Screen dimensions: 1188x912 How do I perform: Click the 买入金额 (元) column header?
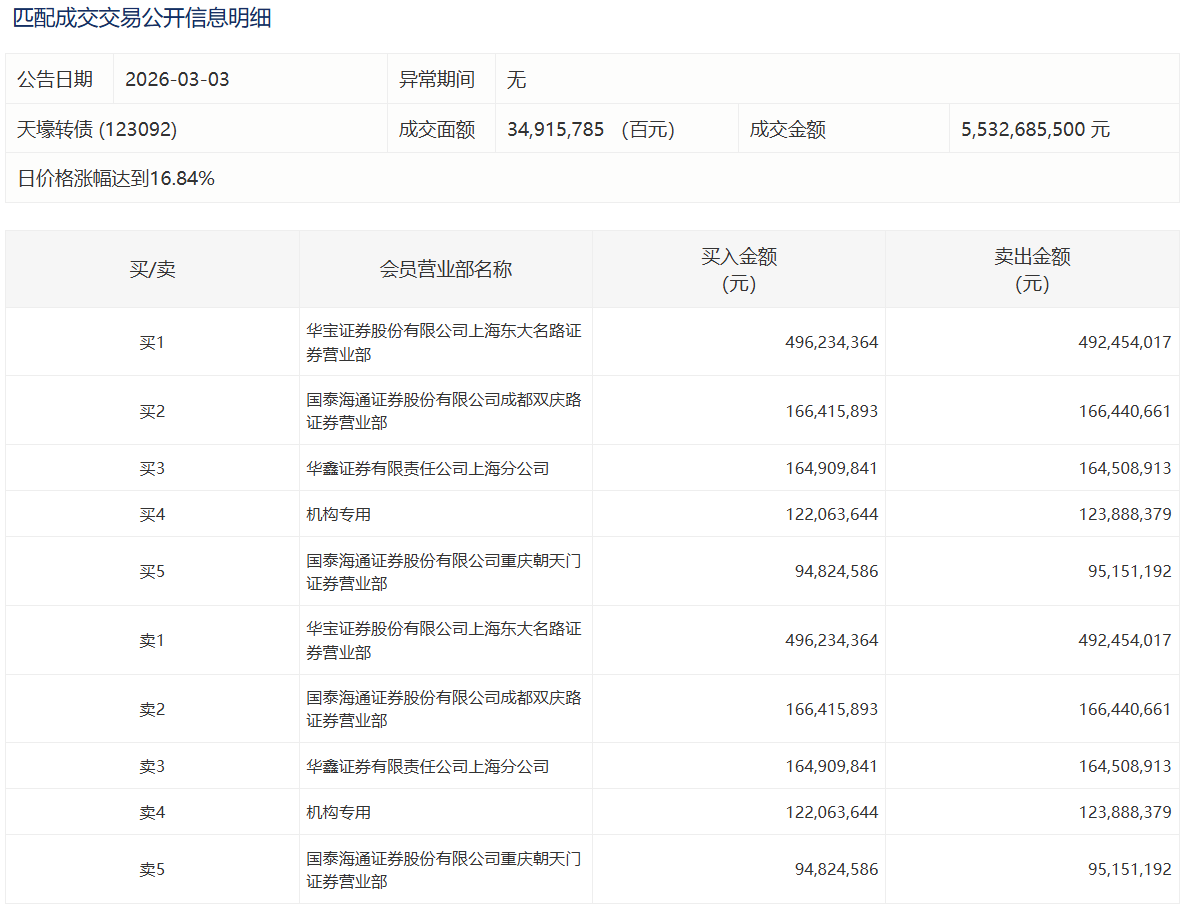click(x=739, y=269)
